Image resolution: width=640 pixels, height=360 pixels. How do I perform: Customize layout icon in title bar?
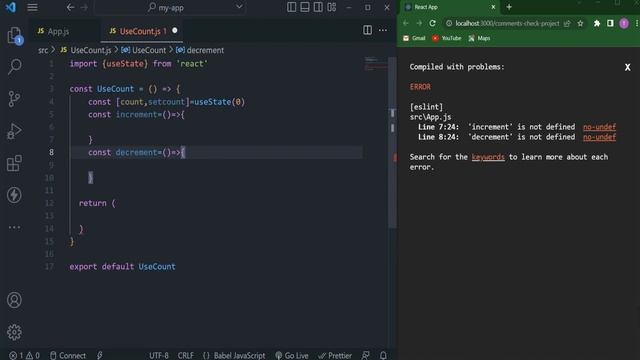coord(332,7)
